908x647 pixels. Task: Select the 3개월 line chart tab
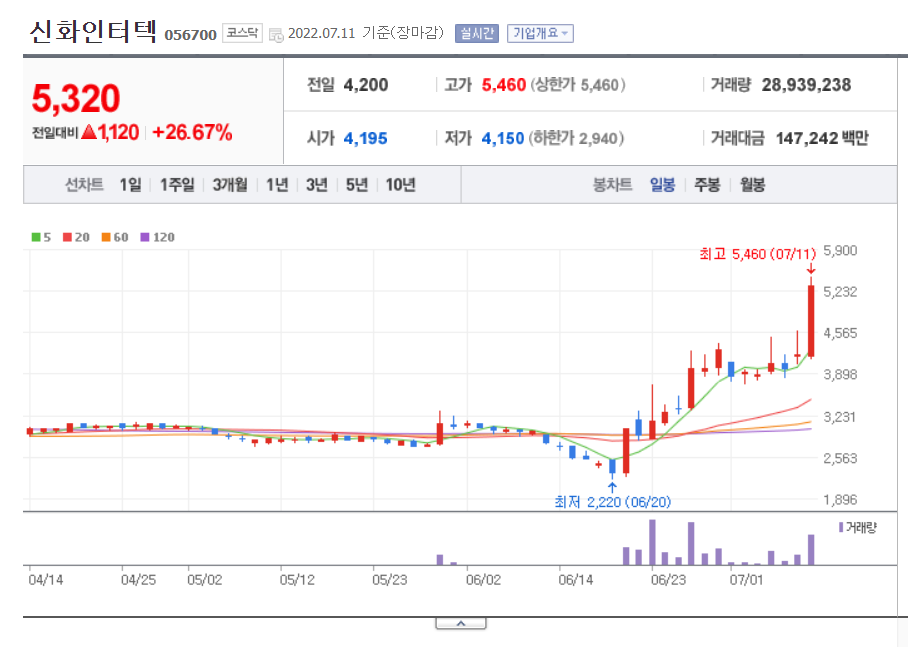tap(230, 185)
